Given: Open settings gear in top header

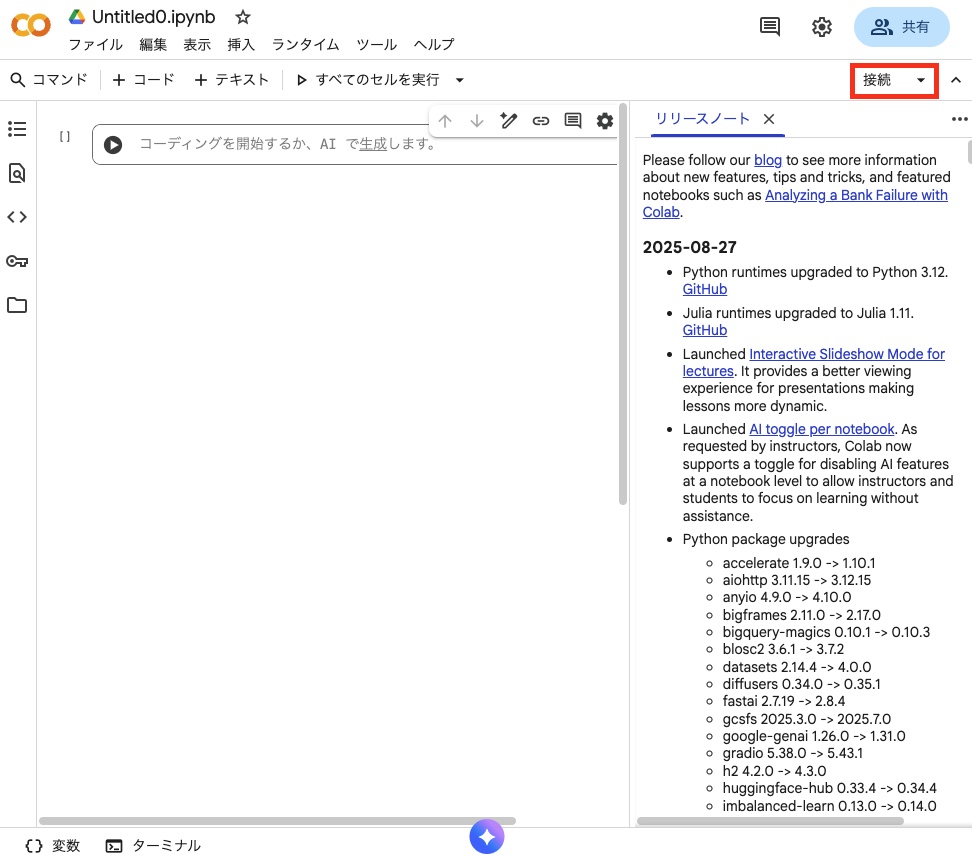Looking at the screenshot, I should [822, 27].
